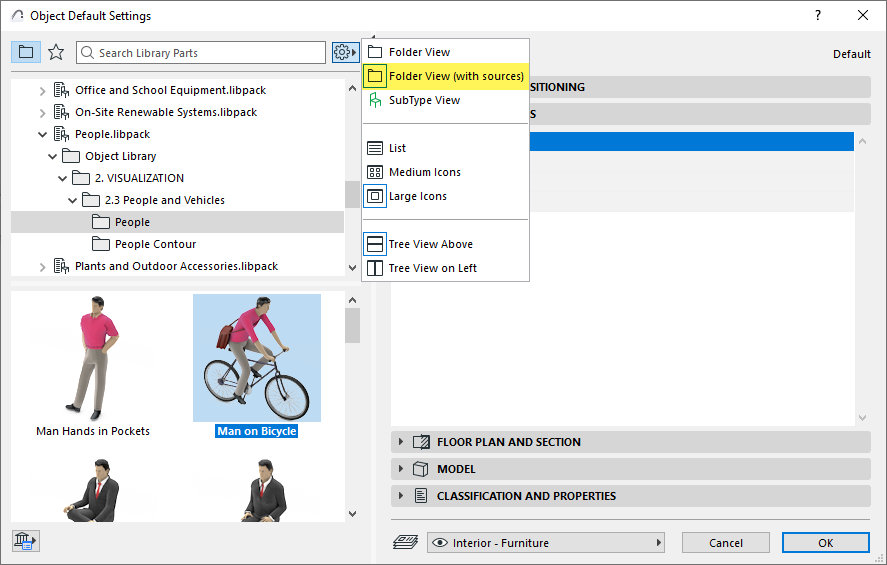This screenshot has height=565, width=887.
Task: Click the folder view icon in toolbar
Action: click(x=26, y=52)
